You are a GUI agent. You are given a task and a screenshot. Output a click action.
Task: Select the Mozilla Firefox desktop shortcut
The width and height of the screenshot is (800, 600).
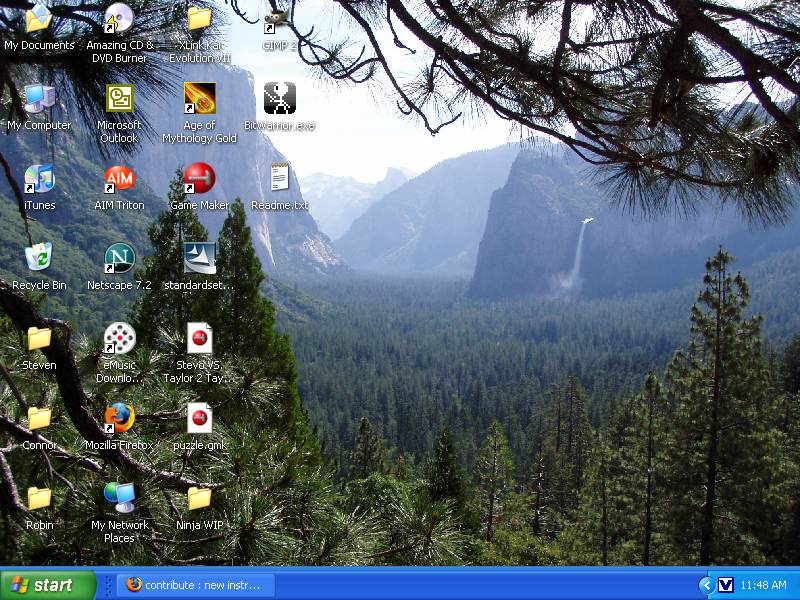pyautogui.click(x=119, y=418)
